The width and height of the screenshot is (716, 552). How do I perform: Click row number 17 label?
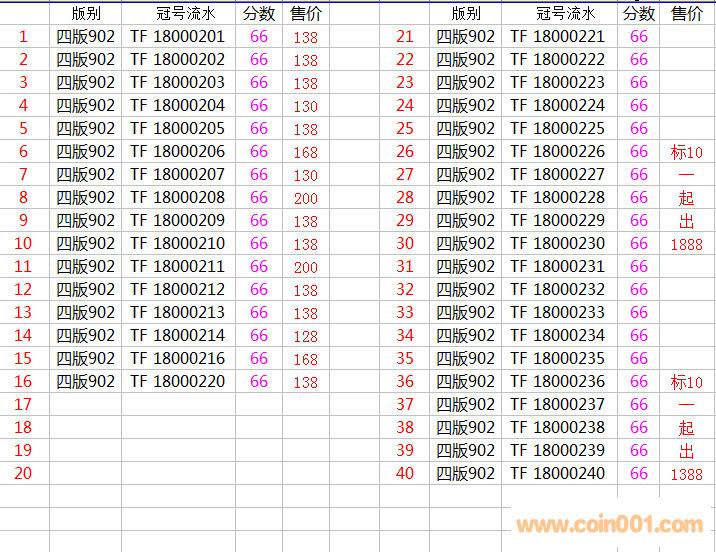(24, 405)
